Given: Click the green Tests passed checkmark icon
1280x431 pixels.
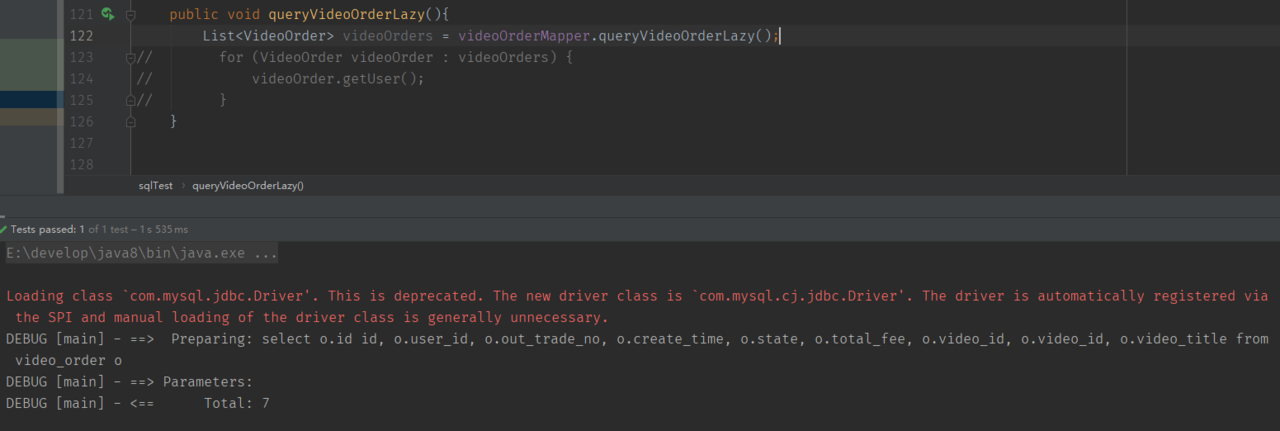Looking at the screenshot, I should (x=3, y=229).
